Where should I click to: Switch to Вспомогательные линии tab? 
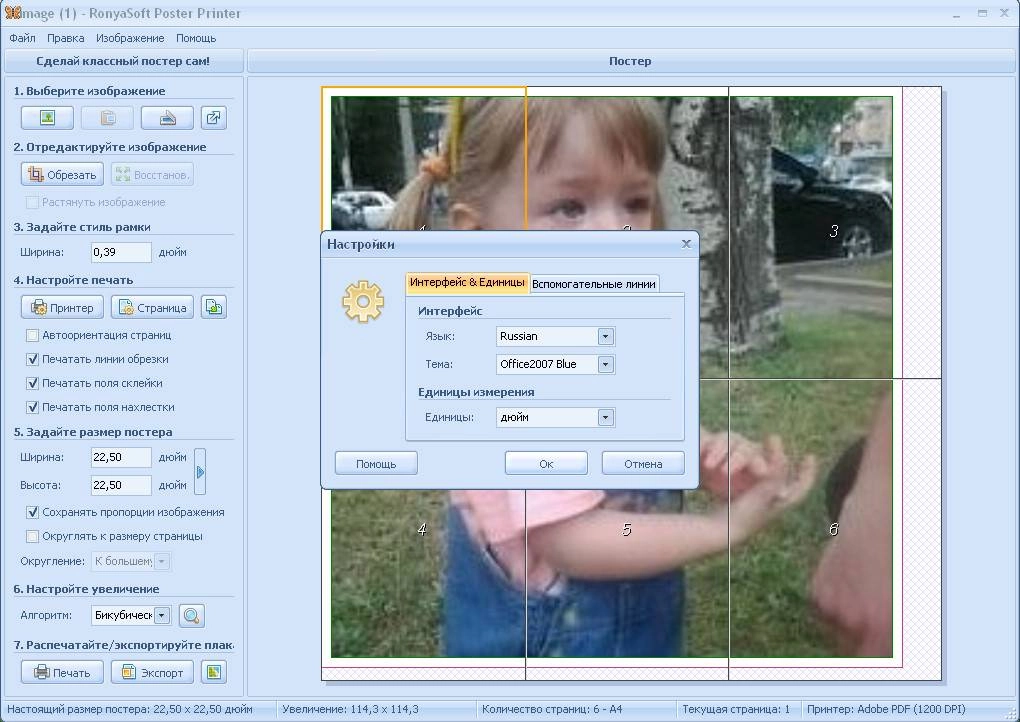coord(594,284)
